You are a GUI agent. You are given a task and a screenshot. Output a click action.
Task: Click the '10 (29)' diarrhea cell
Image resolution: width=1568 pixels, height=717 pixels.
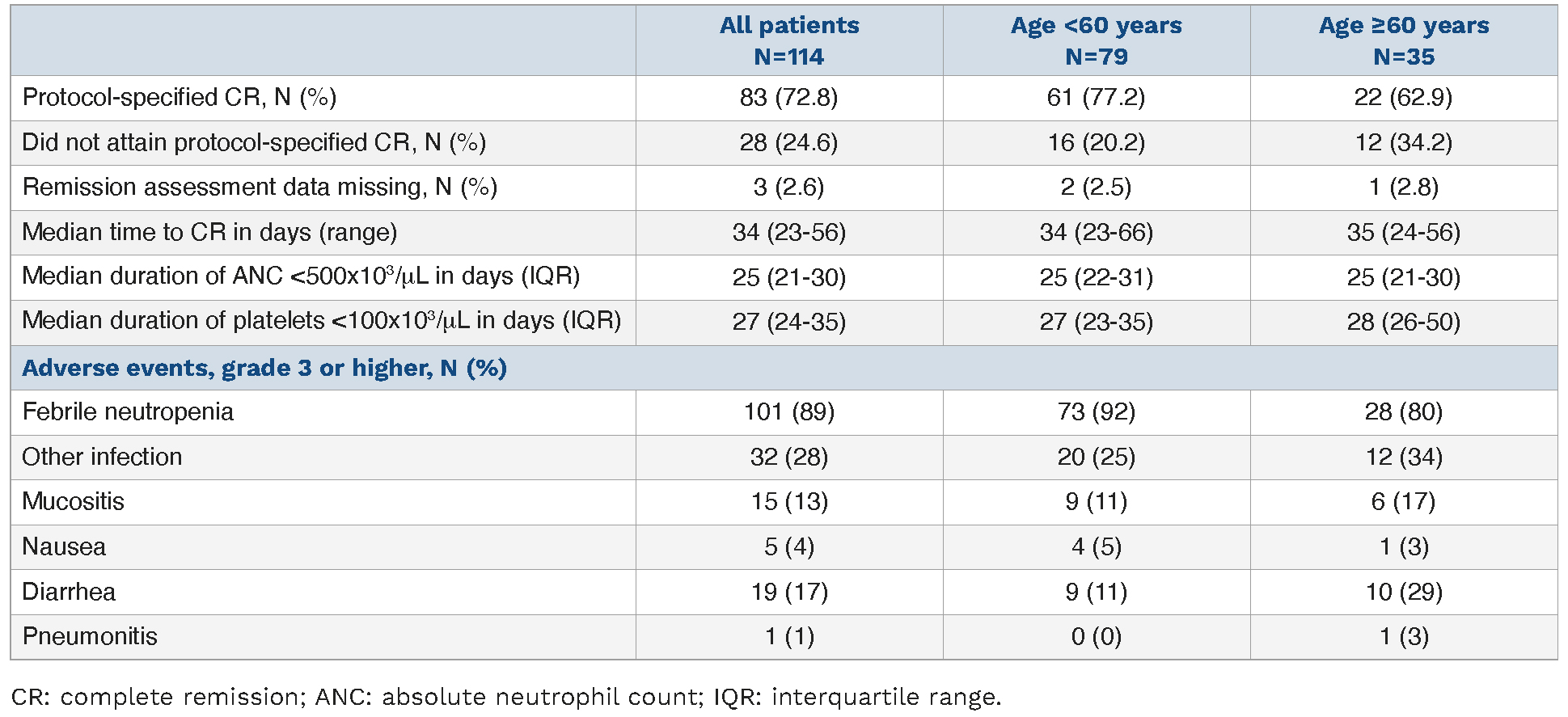[x=1403, y=593]
